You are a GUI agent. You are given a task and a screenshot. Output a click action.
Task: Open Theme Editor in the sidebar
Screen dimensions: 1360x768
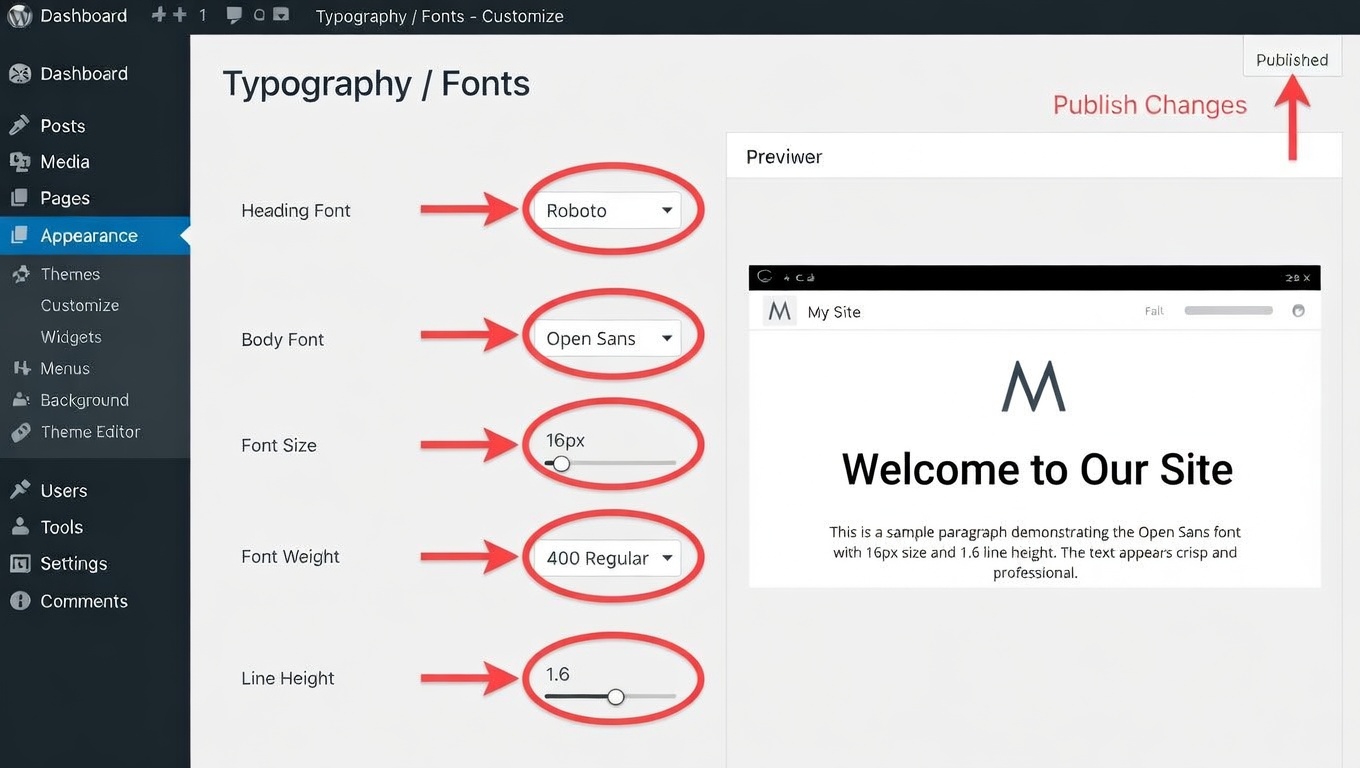click(x=90, y=432)
